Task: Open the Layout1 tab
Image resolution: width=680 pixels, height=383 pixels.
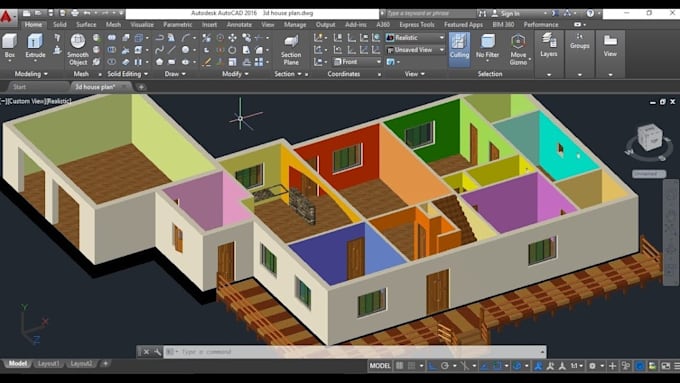Action: (48, 363)
